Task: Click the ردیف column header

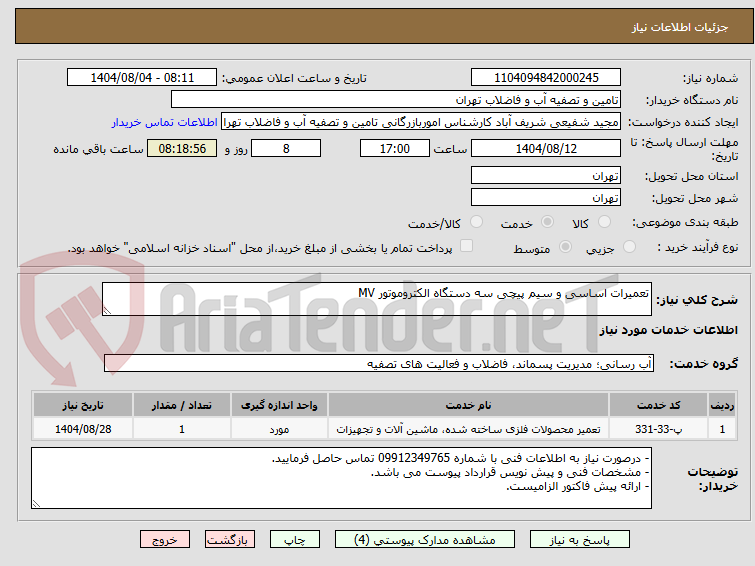Action: pos(722,405)
